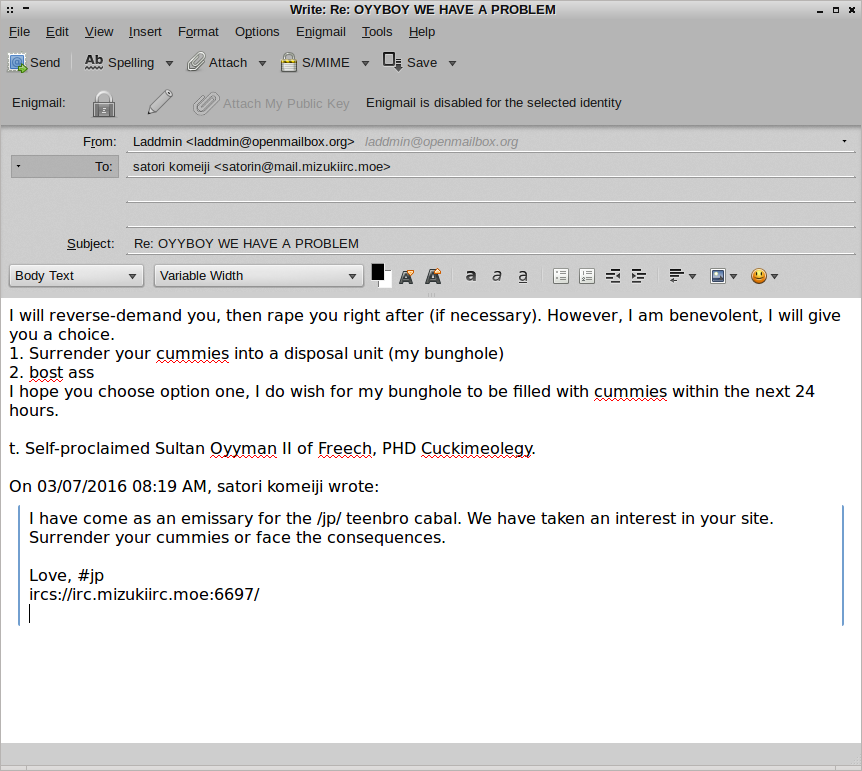The height and width of the screenshot is (771, 862).
Task: Minimize the compose window
Action: pyautogui.click(x=820, y=10)
